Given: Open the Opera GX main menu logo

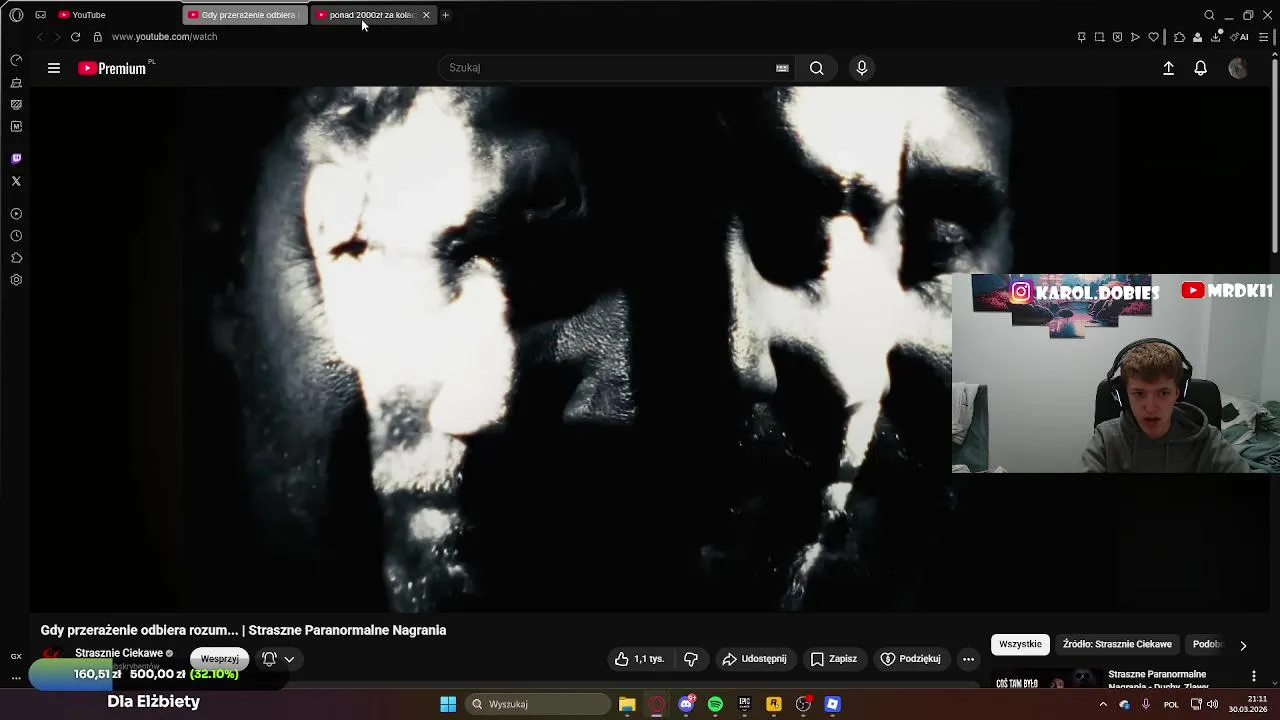Looking at the screenshot, I should (16, 15).
